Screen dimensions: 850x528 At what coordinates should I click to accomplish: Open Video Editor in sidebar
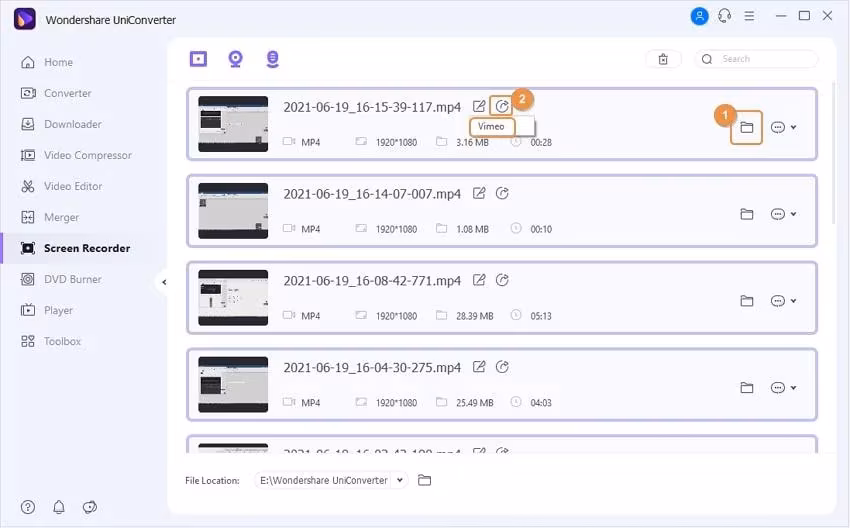pyautogui.click(x=61, y=186)
